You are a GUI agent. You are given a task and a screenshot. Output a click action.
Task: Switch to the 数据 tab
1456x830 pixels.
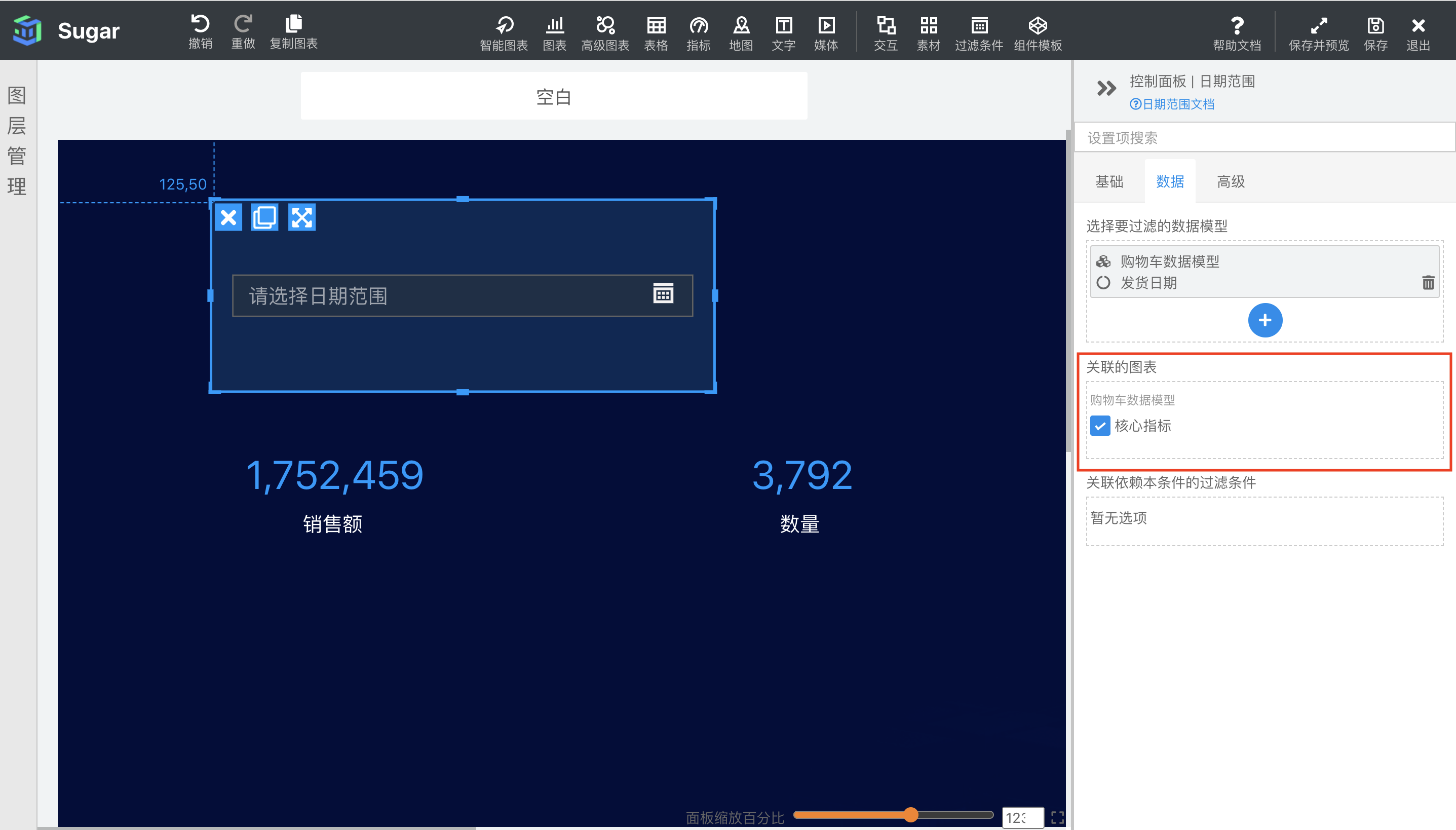point(1170,181)
